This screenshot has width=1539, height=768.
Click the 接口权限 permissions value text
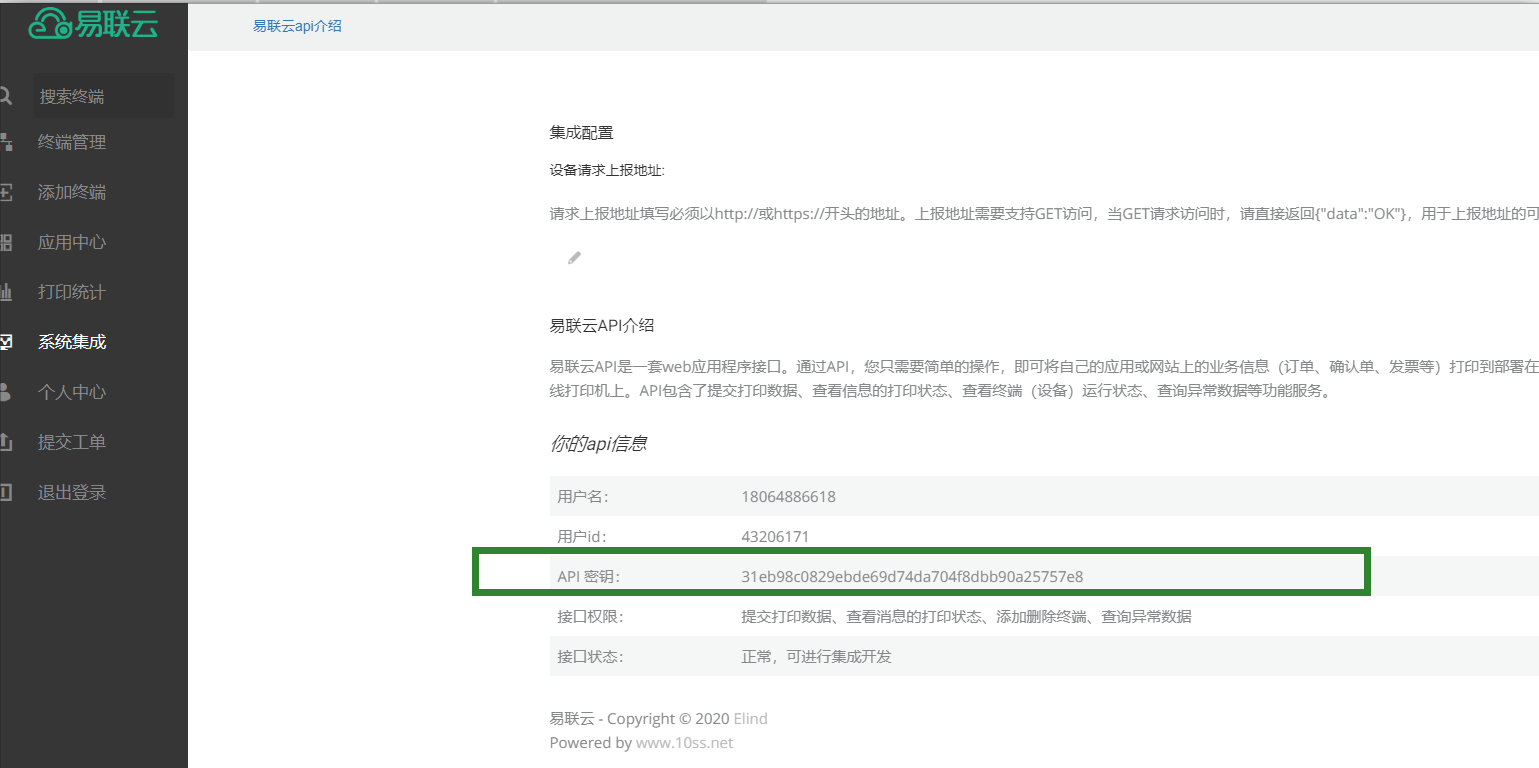coord(966,616)
